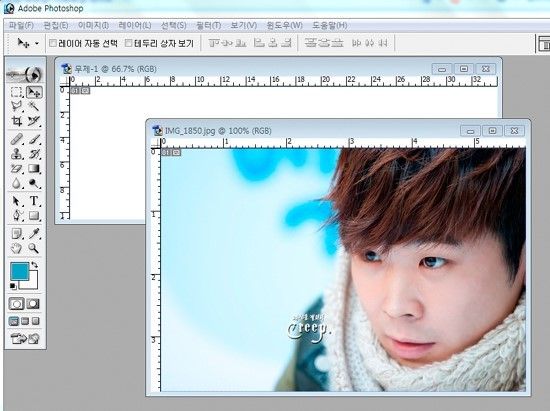550x411 pixels.
Task: Select the Hand tool
Action: 16,248
